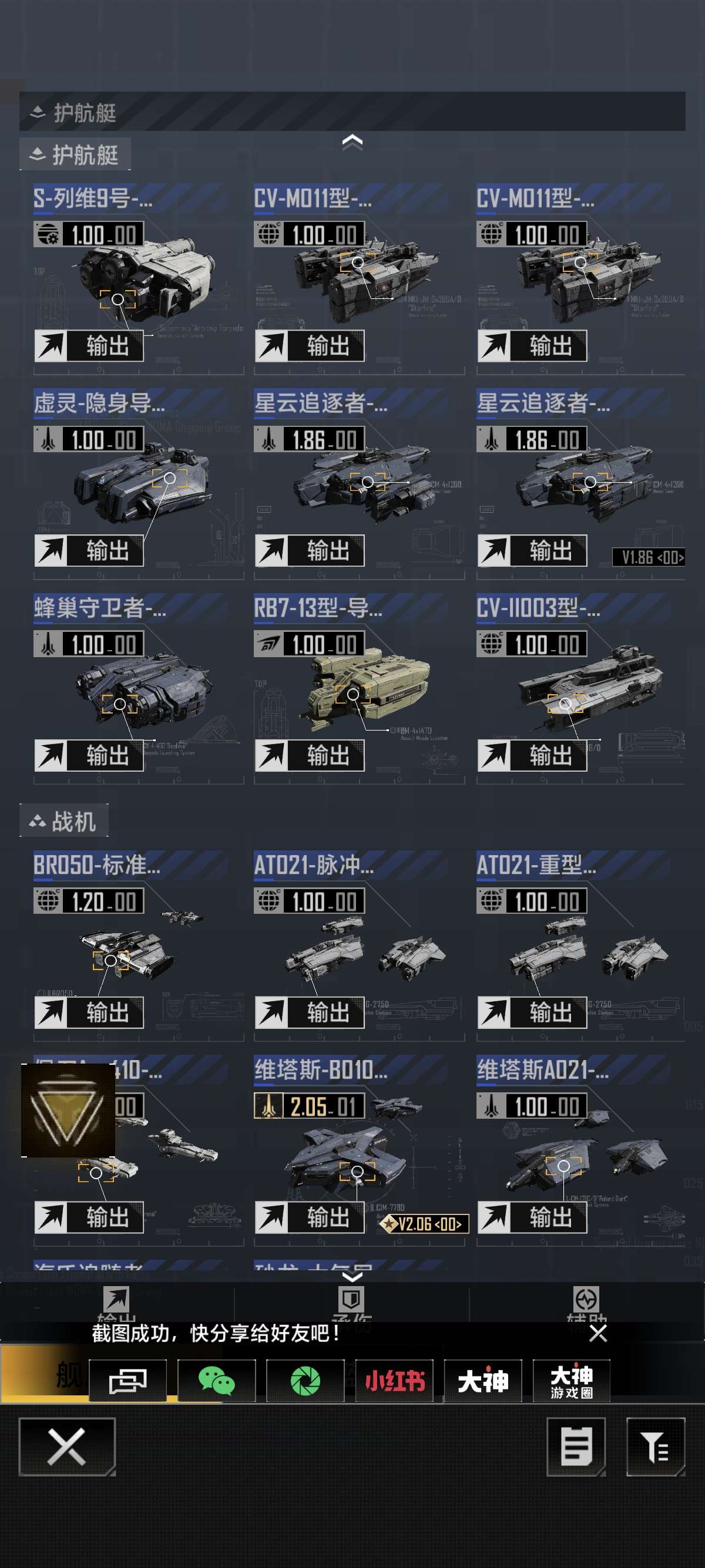Share screenshot to WeChat

[x=216, y=1380]
